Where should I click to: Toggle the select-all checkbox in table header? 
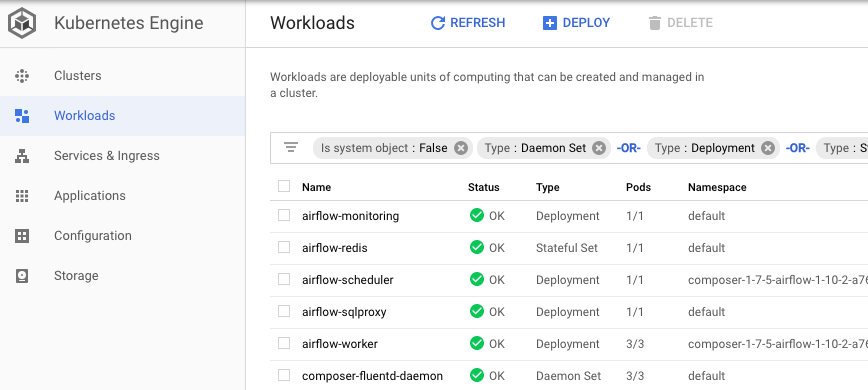(284, 186)
